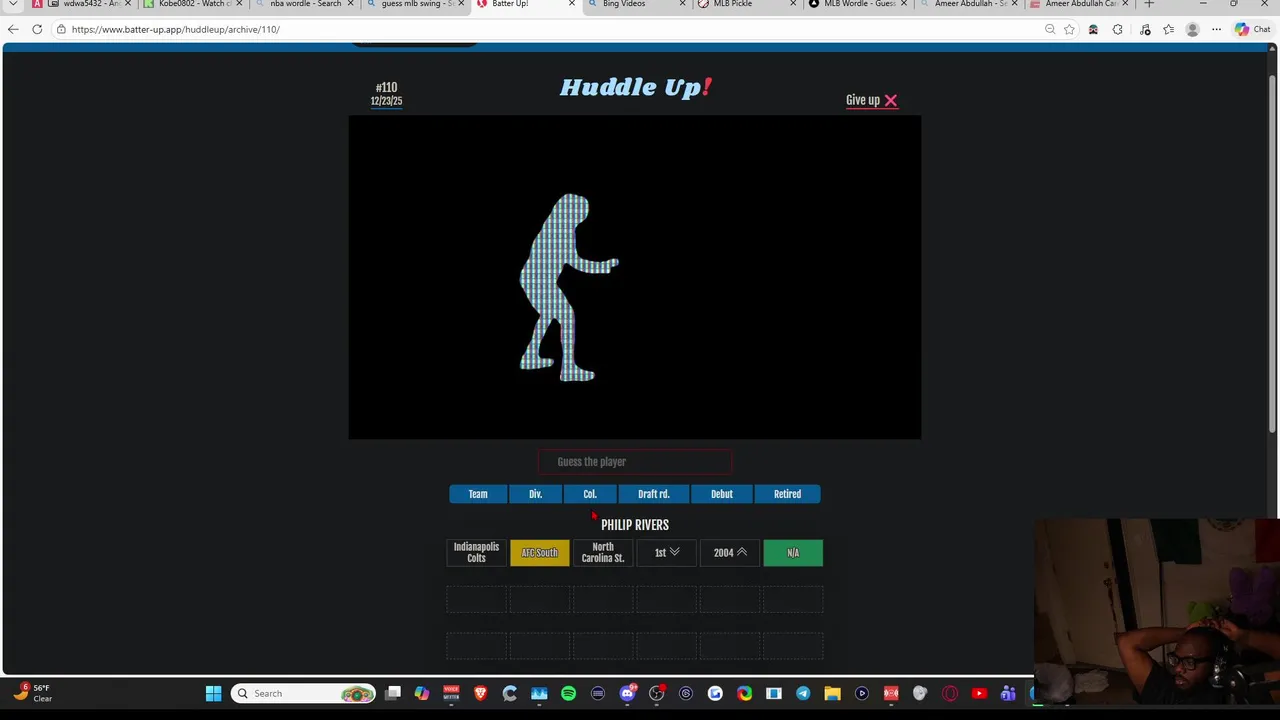Click the webcam overlay video
1280x720 pixels.
pyautogui.click(x=1157, y=612)
